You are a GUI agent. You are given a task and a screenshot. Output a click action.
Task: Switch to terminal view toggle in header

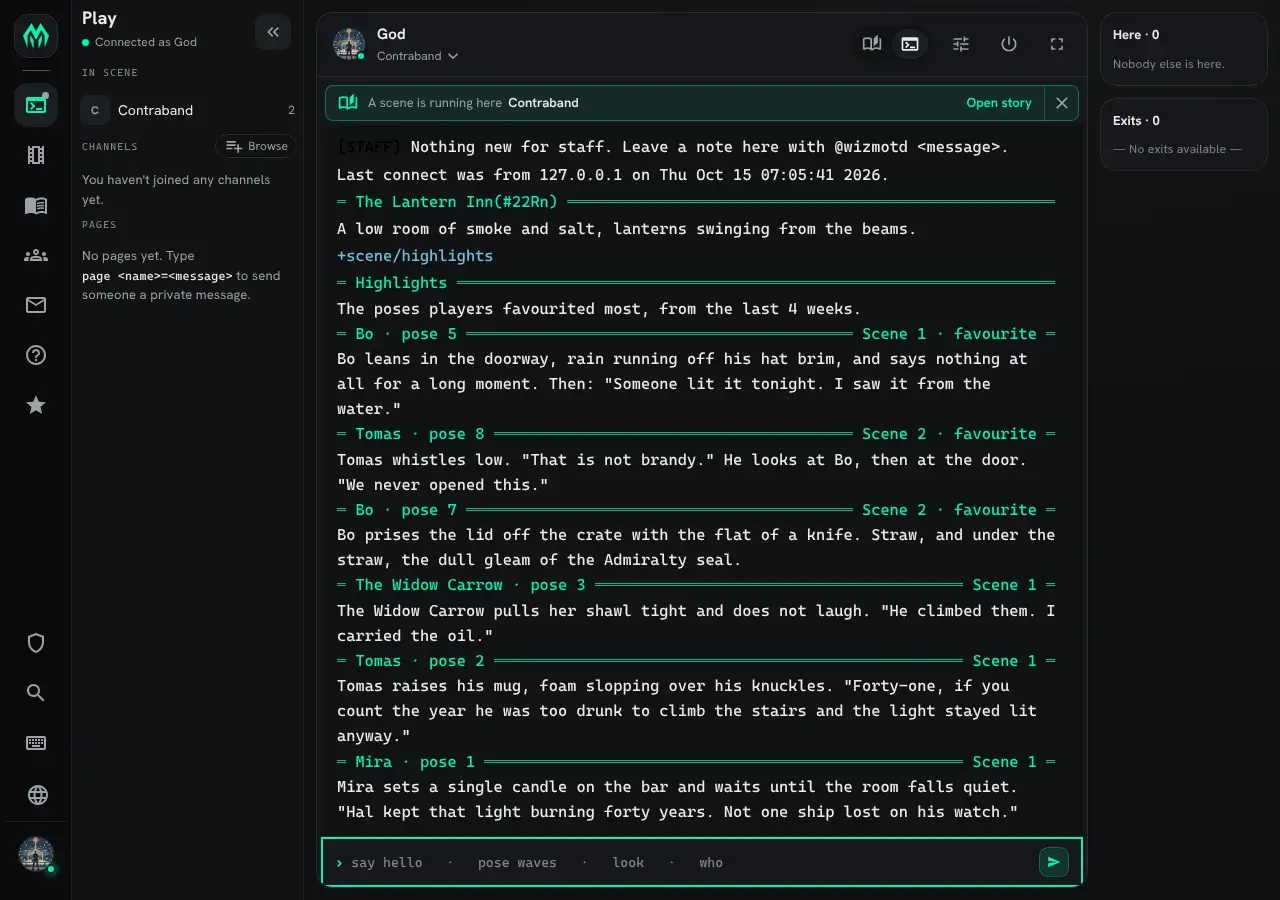[910, 44]
